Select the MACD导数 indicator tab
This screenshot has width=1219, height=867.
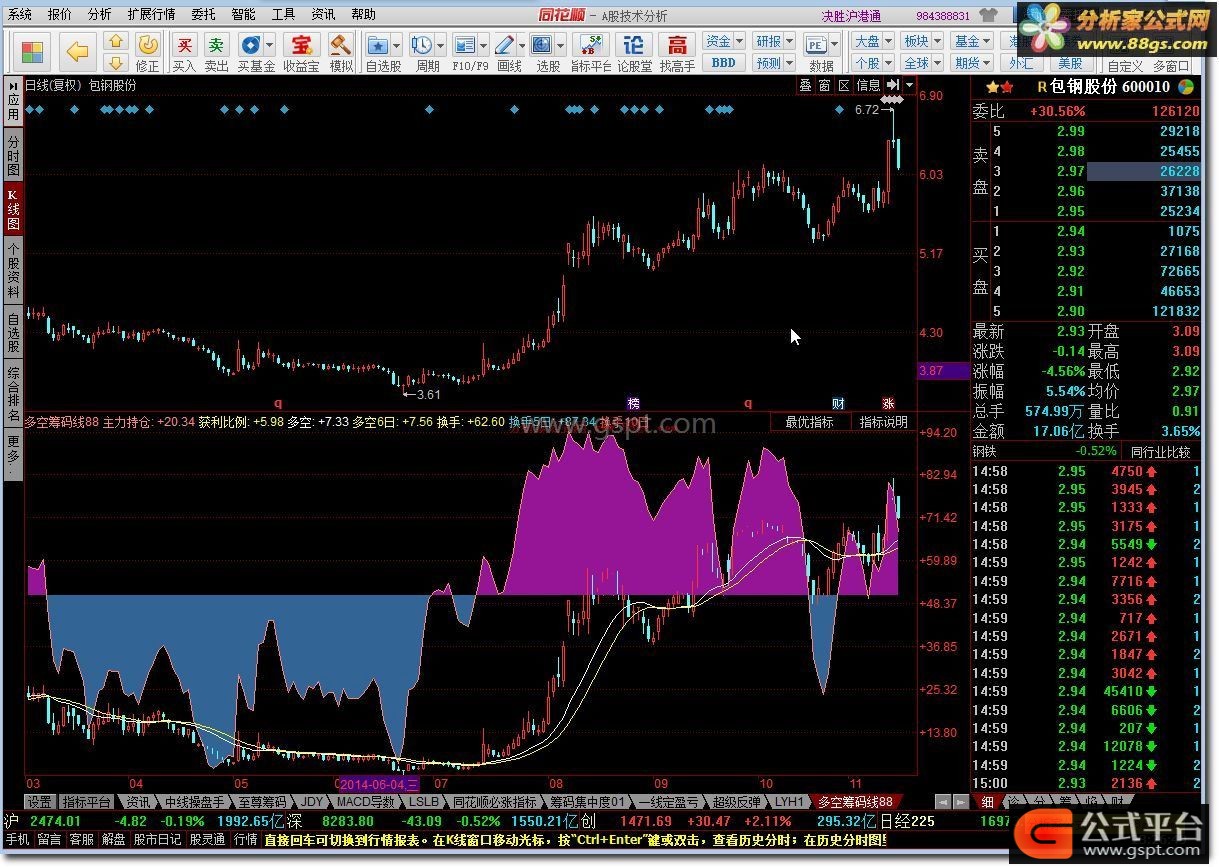pyautogui.click(x=366, y=802)
